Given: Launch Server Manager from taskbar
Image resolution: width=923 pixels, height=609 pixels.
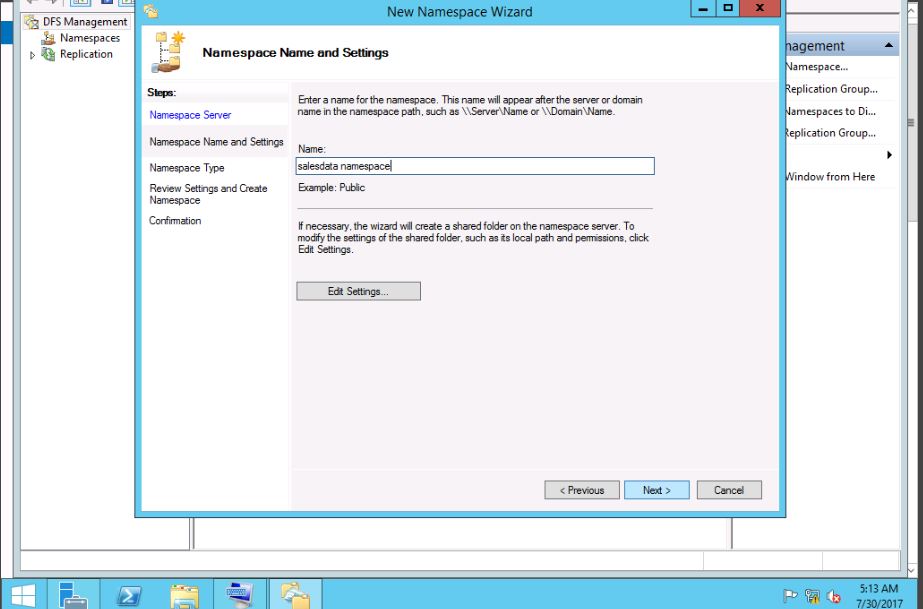Looking at the screenshot, I should point(74,595).
